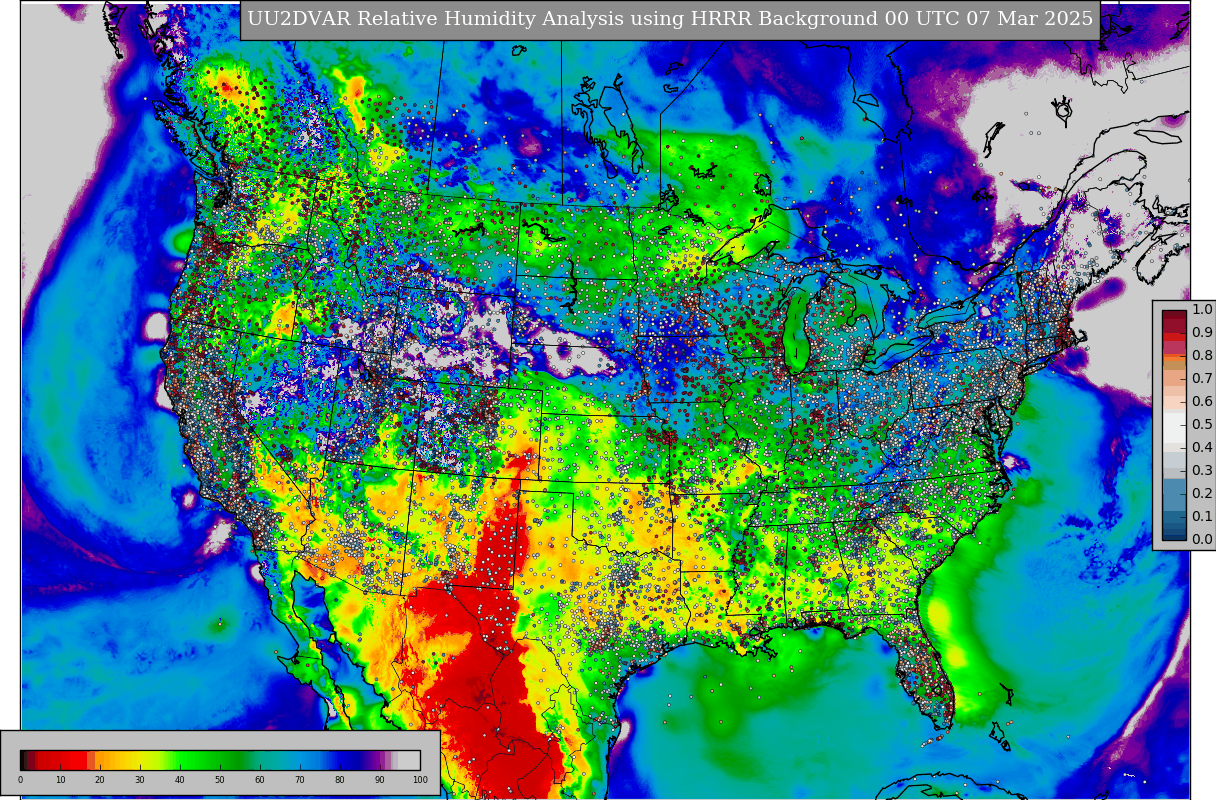Click the 0.9 label on right colorbar
1216x800 pixels.
[1202, 333]
